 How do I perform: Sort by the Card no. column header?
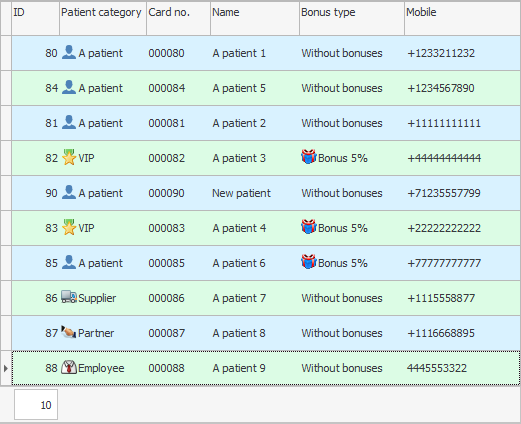(179, 18)
